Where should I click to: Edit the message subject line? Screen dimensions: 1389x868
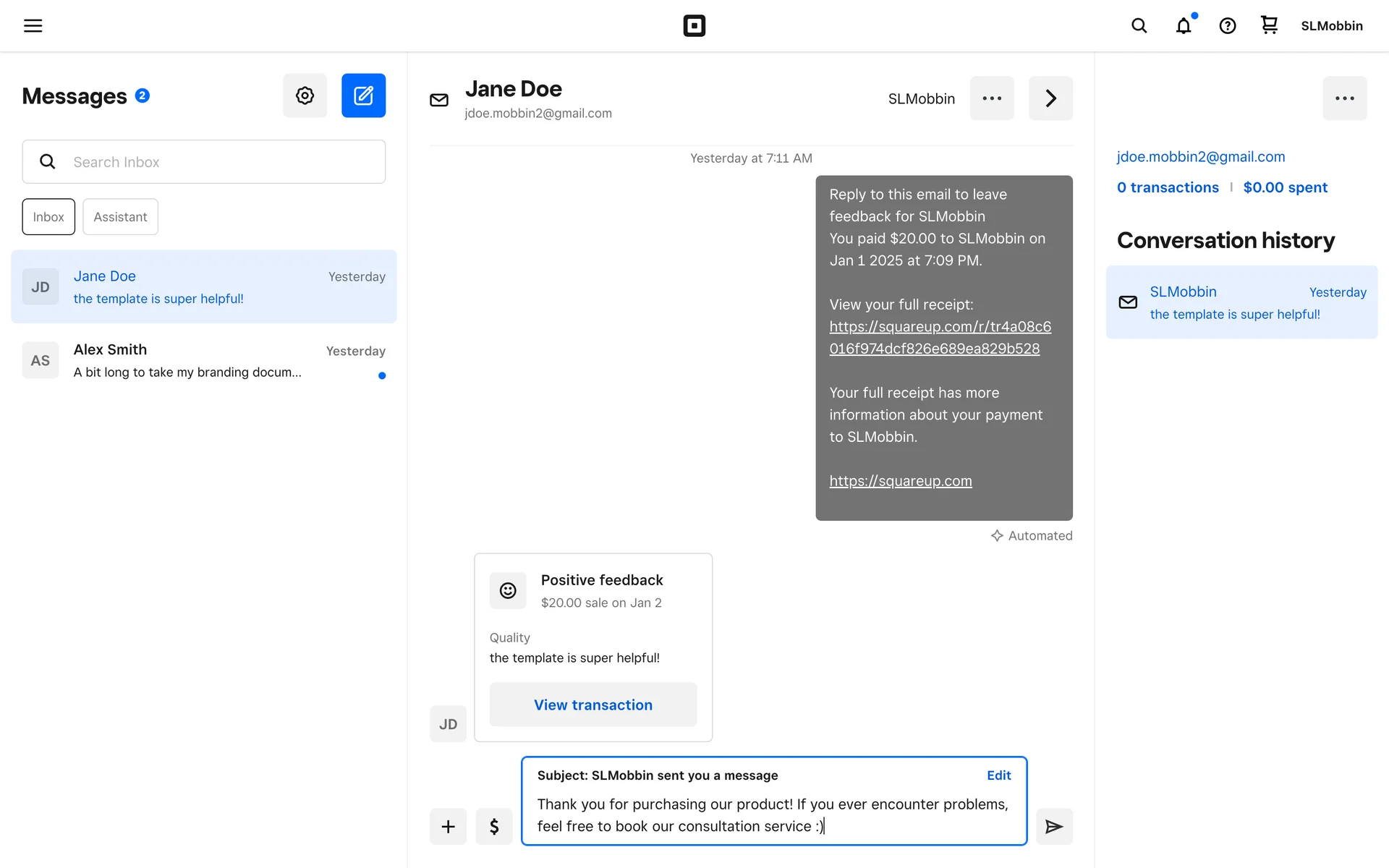click(x=998, y=775)
